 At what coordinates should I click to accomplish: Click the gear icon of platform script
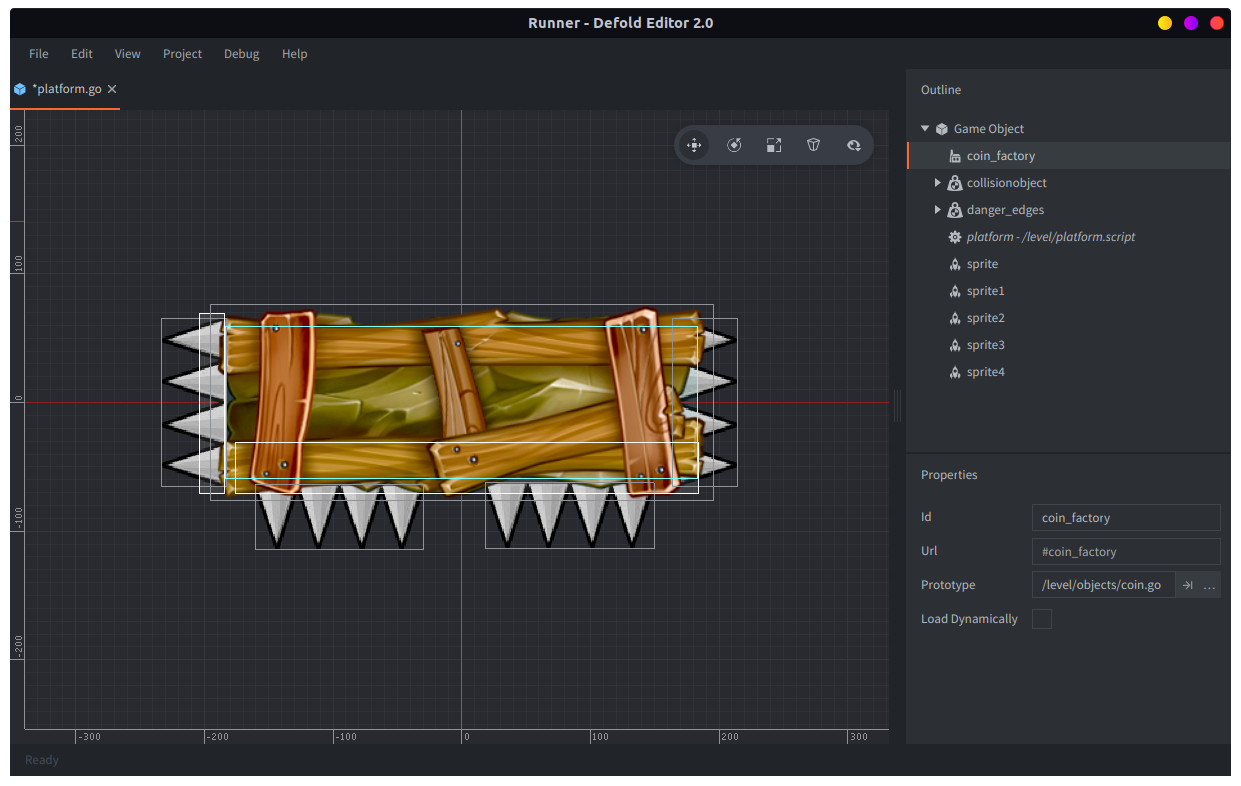(955, 237)
